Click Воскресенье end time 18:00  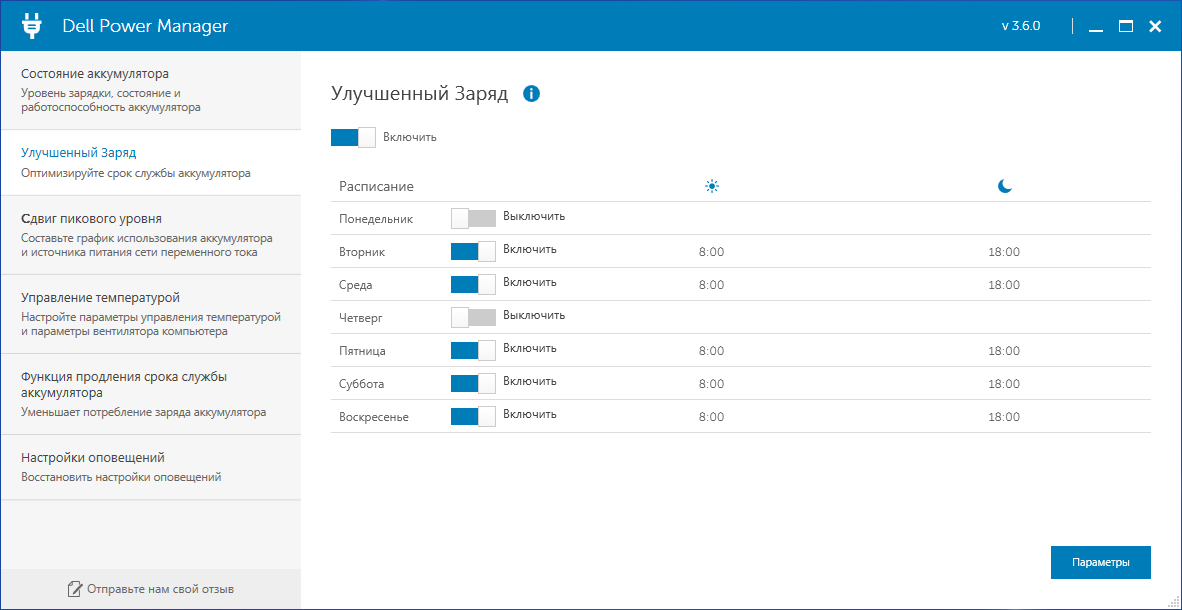pyautogui.click(x=1004, y=417)
